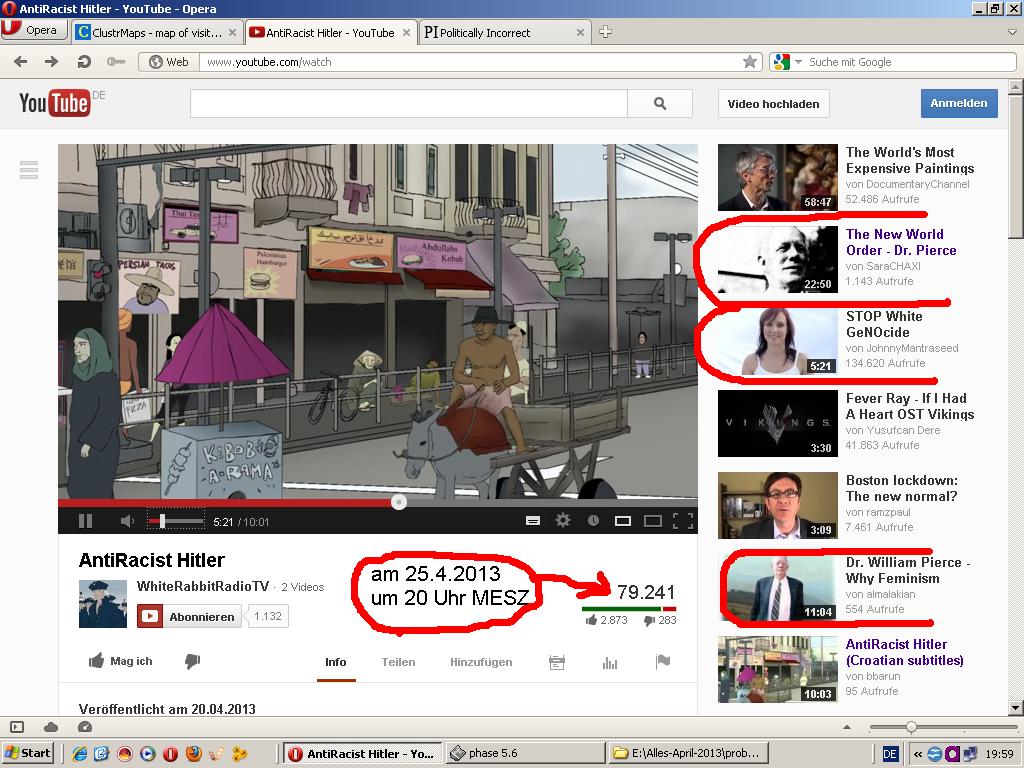Viewport: 1024px width, 768px height.
Task: Toggle the Opera panels sidebar icon
Action: [18, 727]
